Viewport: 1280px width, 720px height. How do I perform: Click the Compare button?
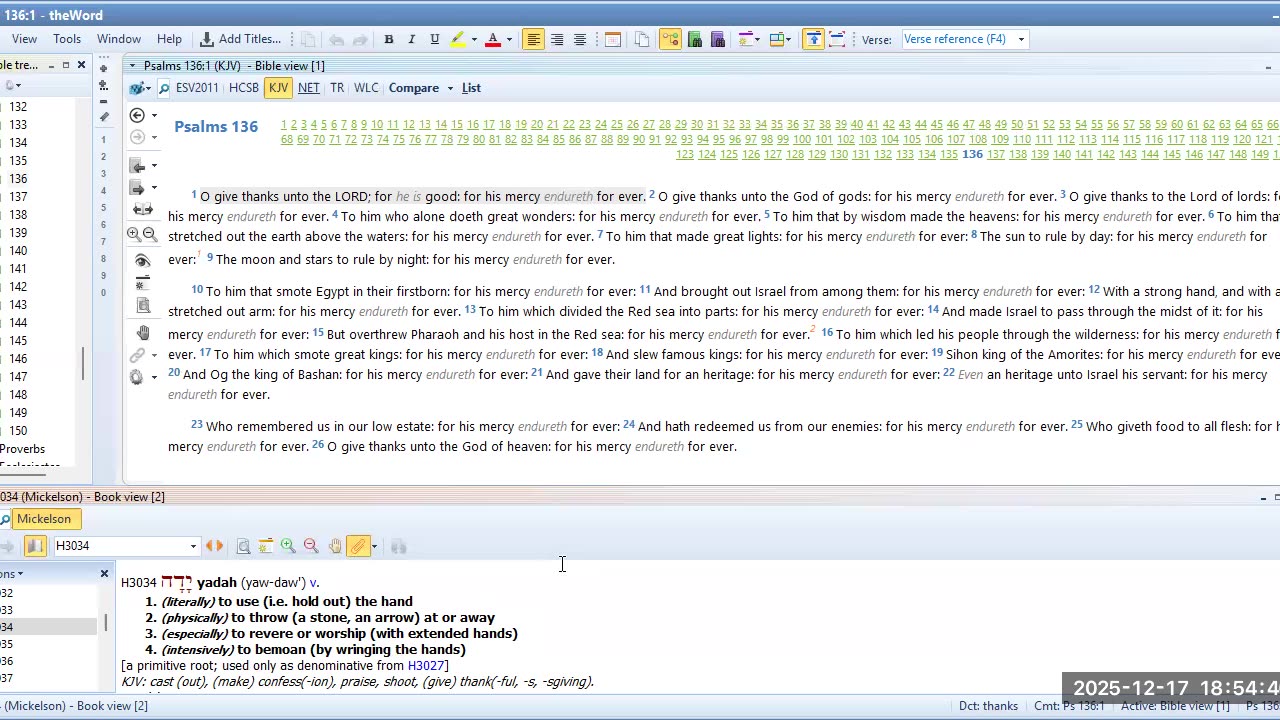coord(414,88)
